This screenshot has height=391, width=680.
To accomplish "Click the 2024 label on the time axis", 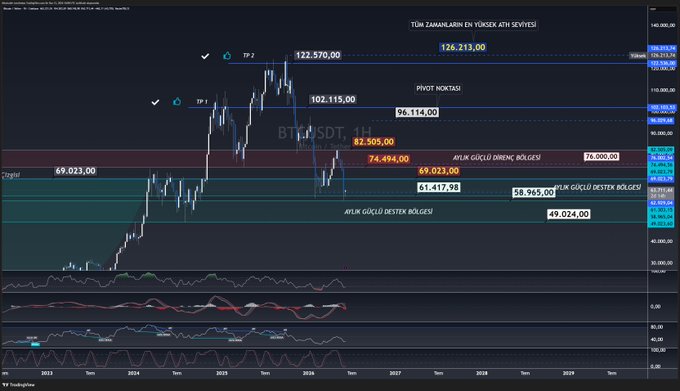I will tap(134, 373).
